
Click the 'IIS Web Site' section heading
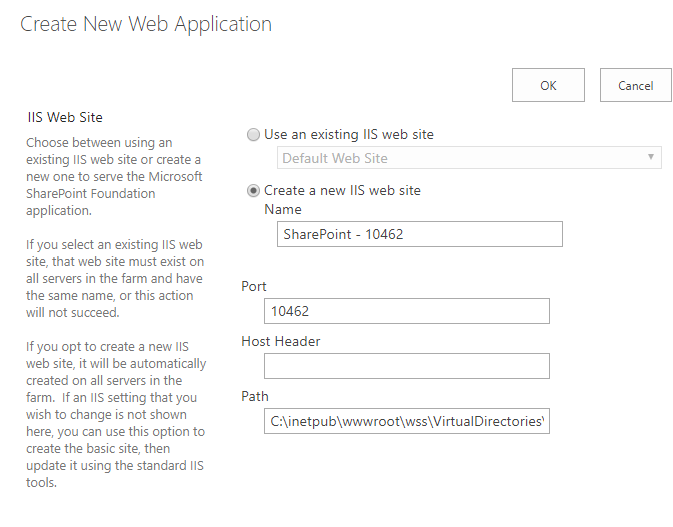(x=65, y=118)
